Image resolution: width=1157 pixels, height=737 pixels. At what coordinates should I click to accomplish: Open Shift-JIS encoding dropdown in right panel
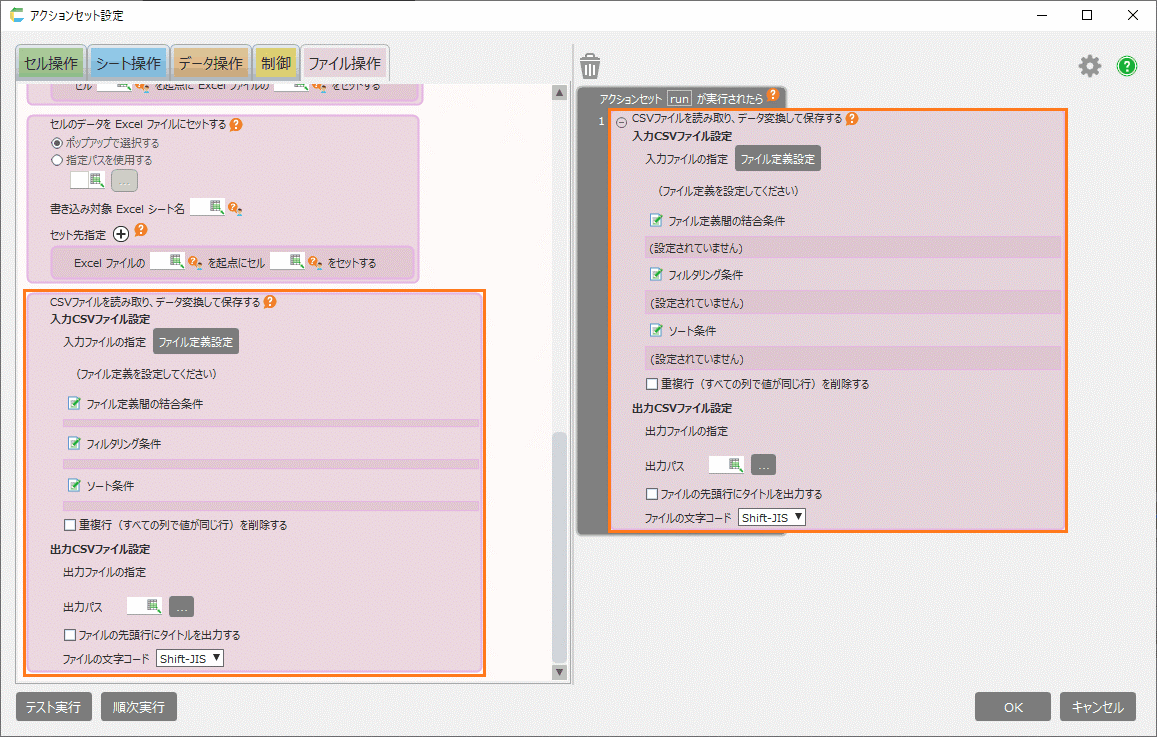(772, 517)
